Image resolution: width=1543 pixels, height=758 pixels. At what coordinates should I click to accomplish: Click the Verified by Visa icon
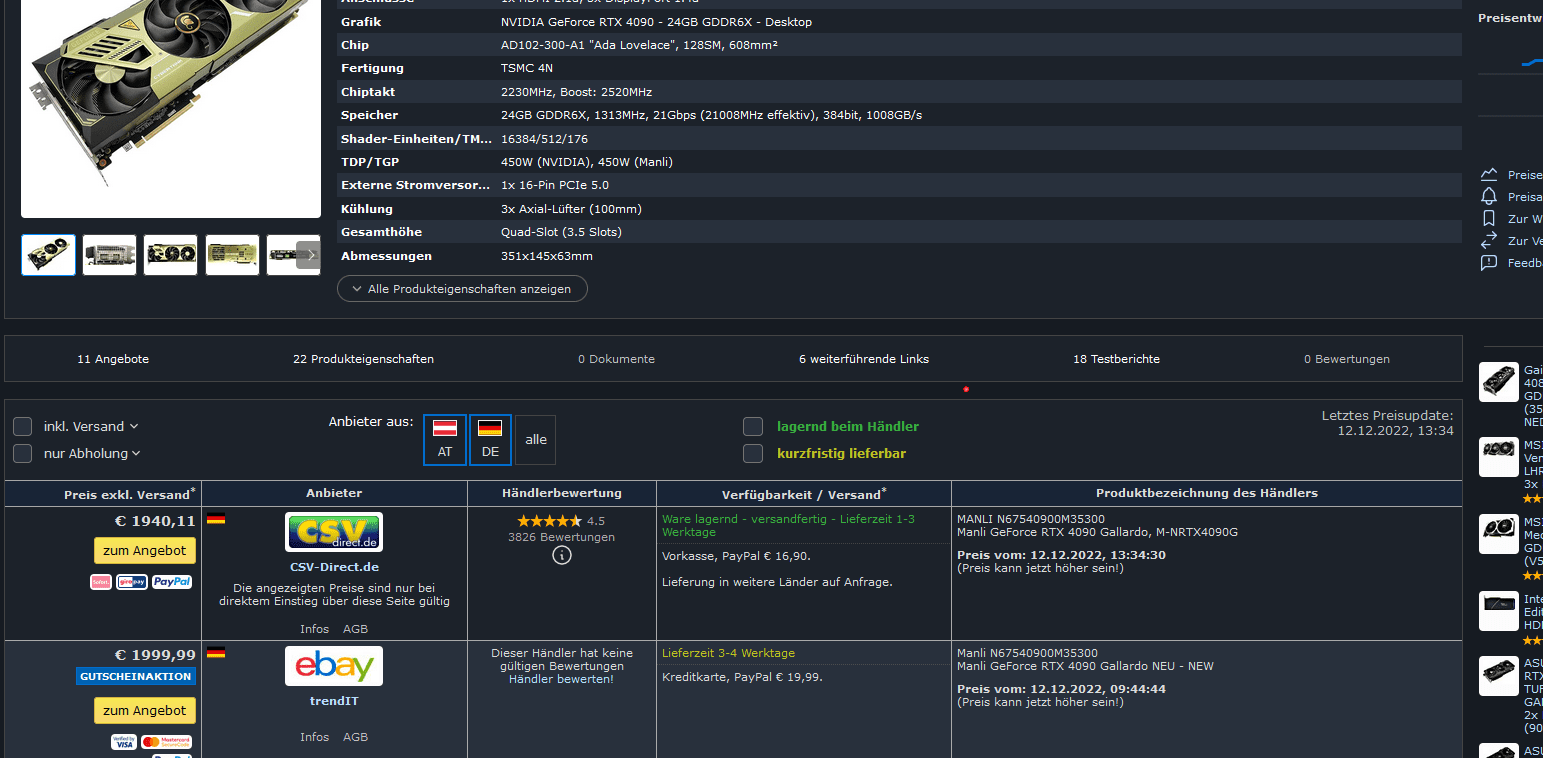coord(124,742)
